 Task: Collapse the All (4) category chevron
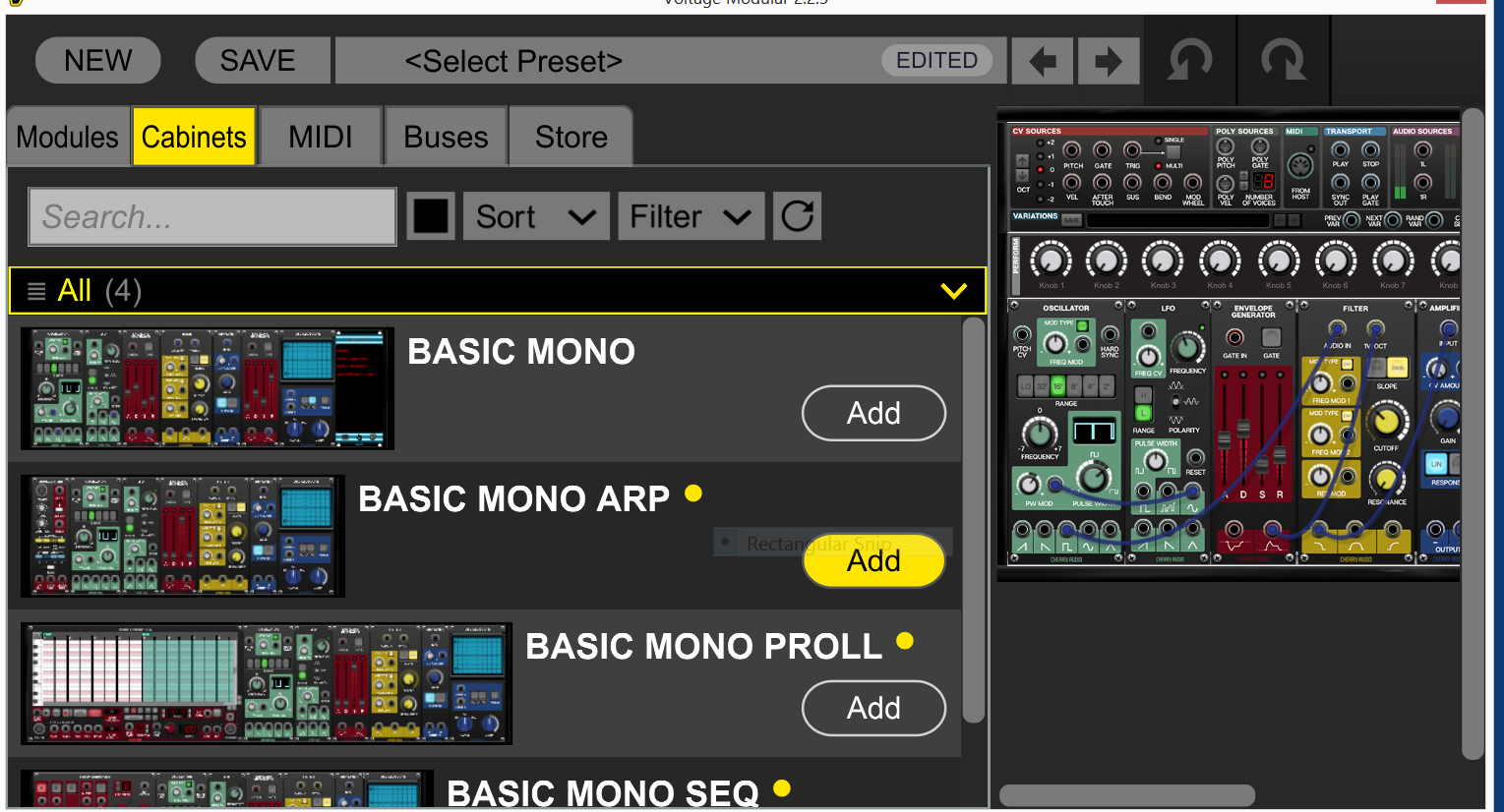(953, 291)
